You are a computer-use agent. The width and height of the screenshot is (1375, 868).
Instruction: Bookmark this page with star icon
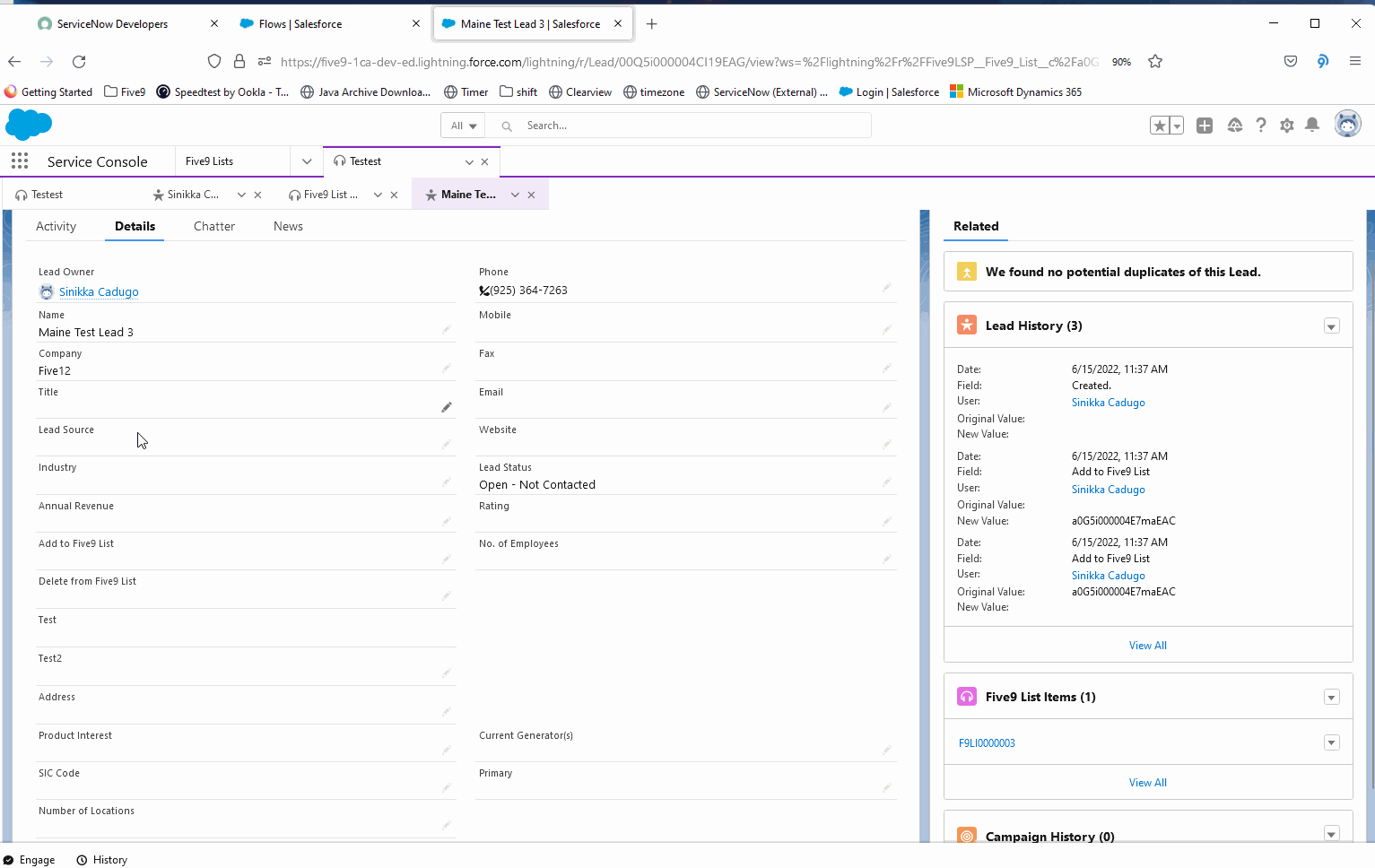pos(1155,62)
